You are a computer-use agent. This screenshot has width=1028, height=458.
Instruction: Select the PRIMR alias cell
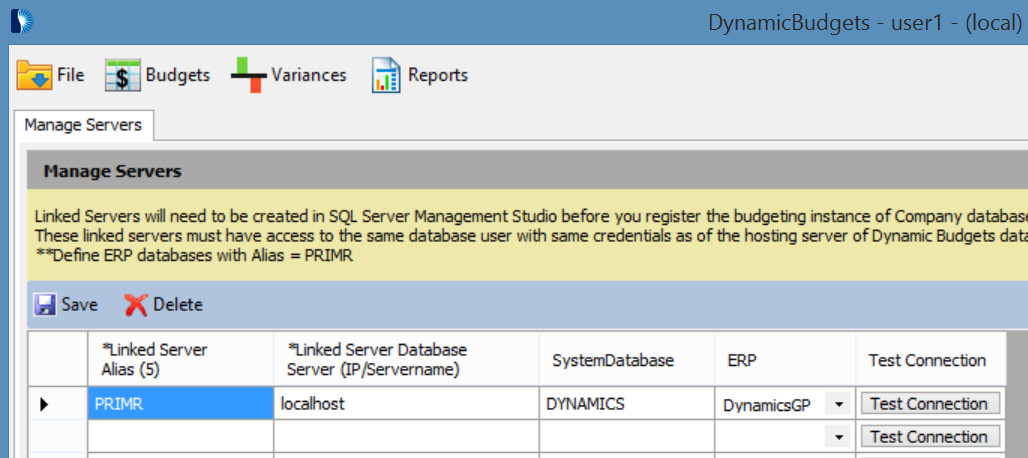pos(181,404)
